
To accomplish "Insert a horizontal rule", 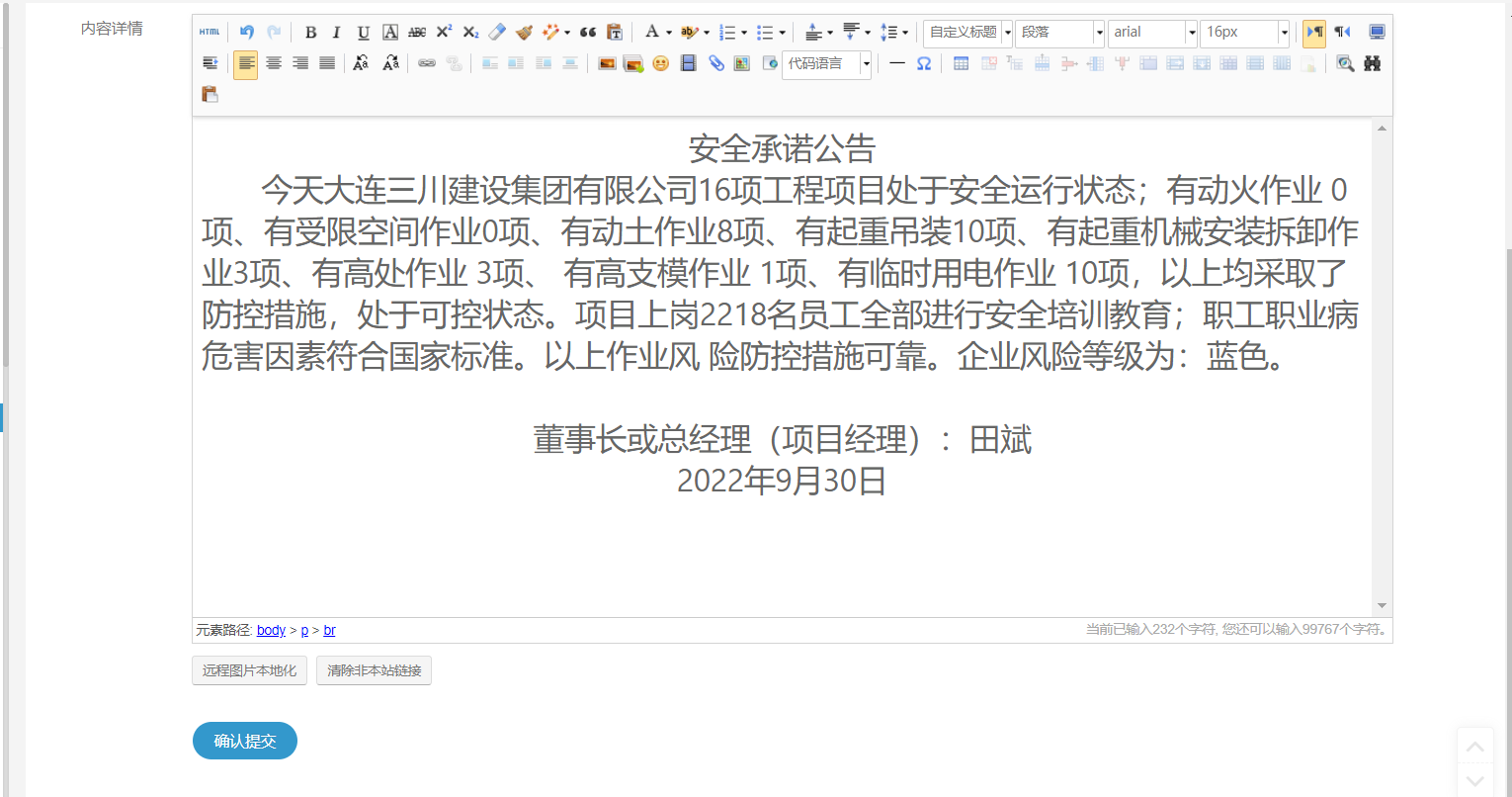I will [897, 63].
